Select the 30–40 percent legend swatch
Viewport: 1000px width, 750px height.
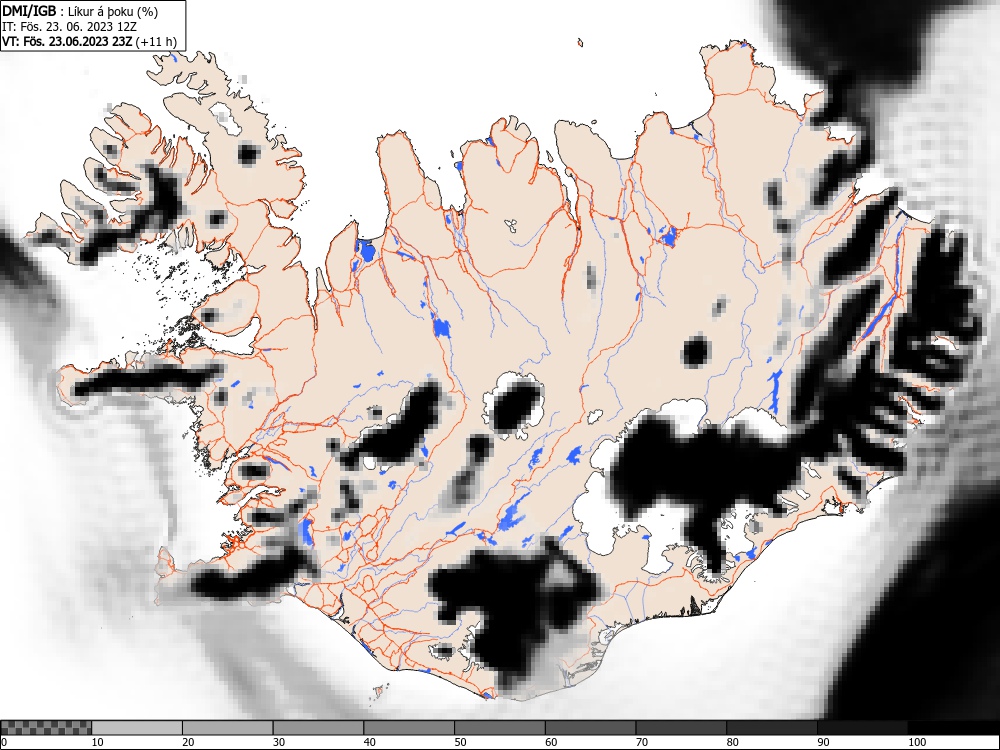[x=318, y=728]
